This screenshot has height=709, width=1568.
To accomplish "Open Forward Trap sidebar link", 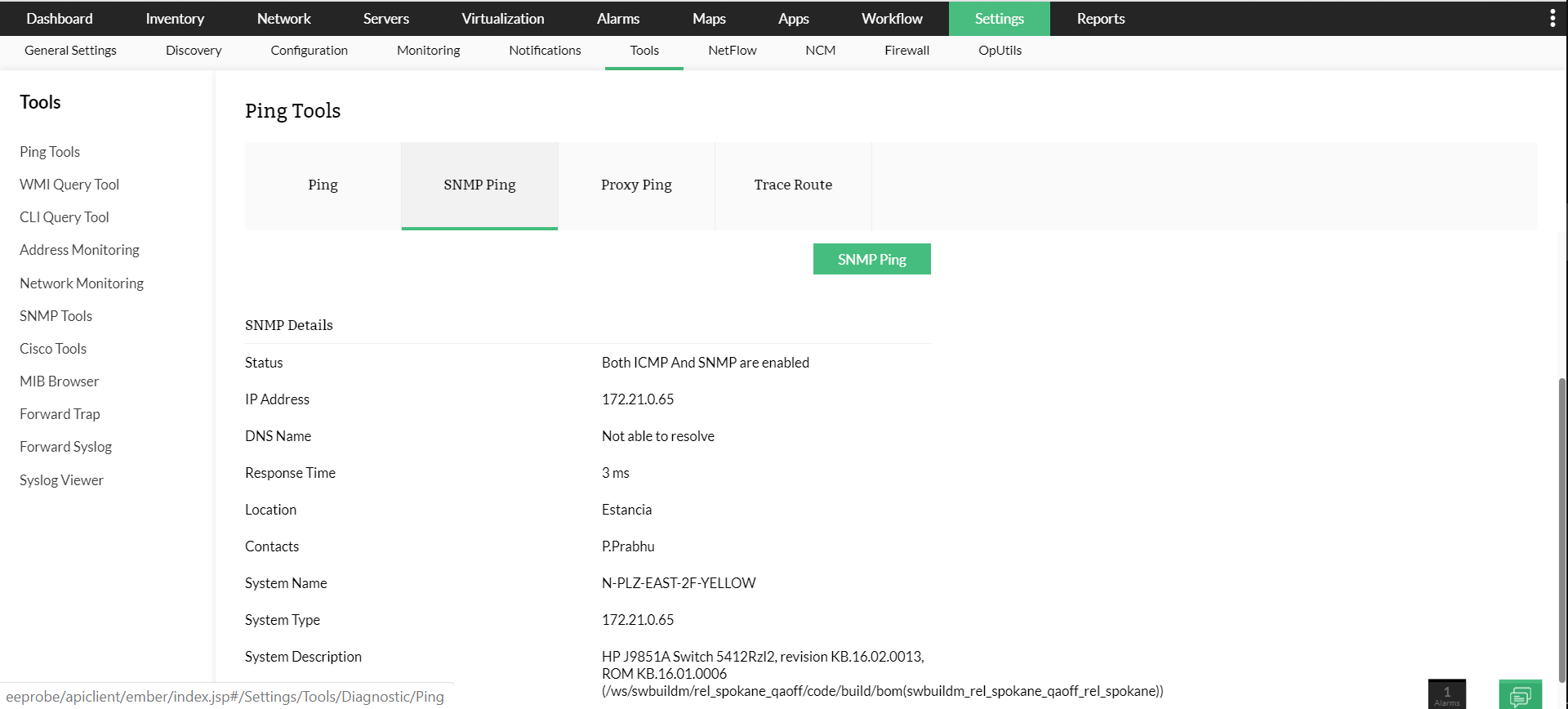I will coord(60,414).
